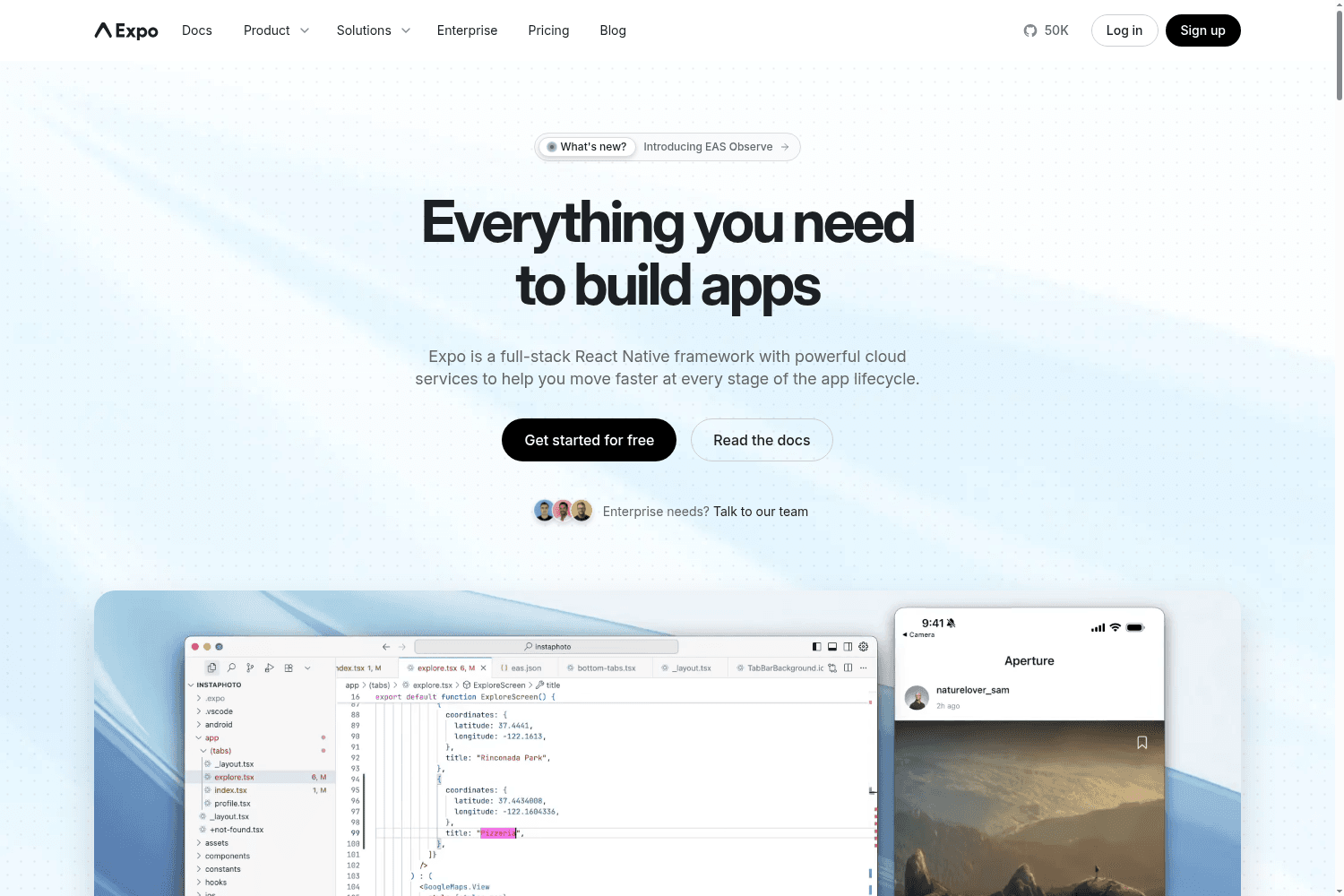Open the Run and Debug icon in the editor
This screenshot has height=896, width=1344.
tap(269, 668)
